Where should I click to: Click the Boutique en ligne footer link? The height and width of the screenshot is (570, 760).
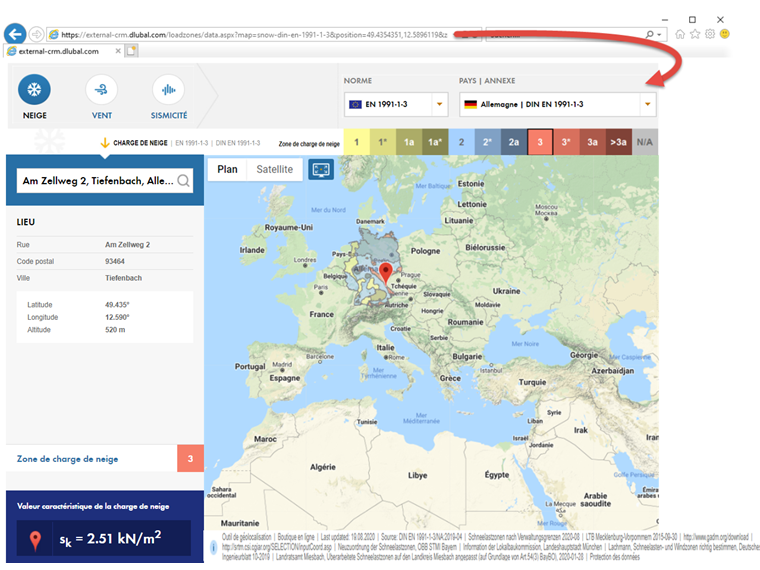tap(296, 537)
